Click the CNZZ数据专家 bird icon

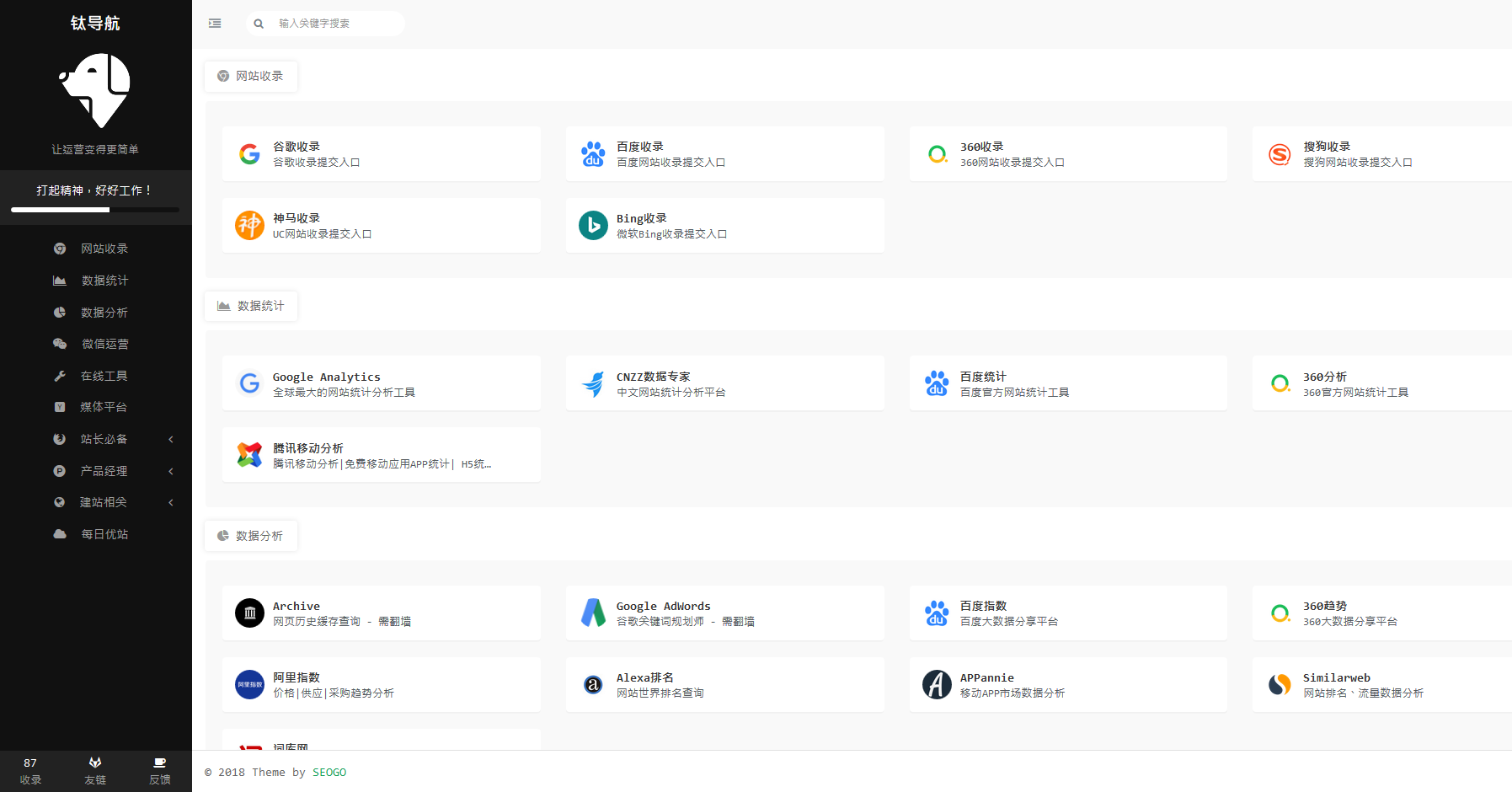[x=593, y=383]
